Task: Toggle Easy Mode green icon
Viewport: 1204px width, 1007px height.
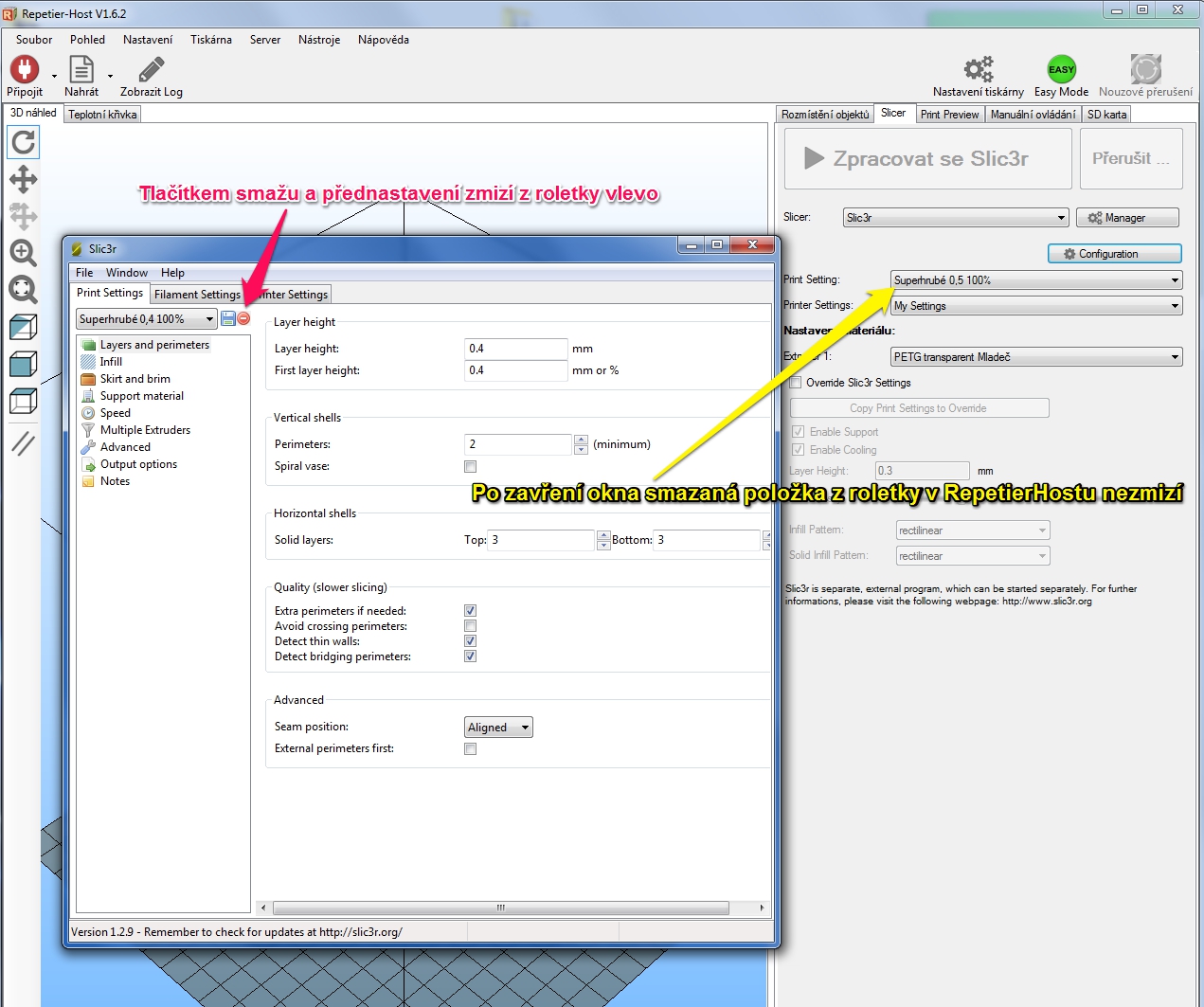Action: pyautogui.click(x=1061, y=70)
